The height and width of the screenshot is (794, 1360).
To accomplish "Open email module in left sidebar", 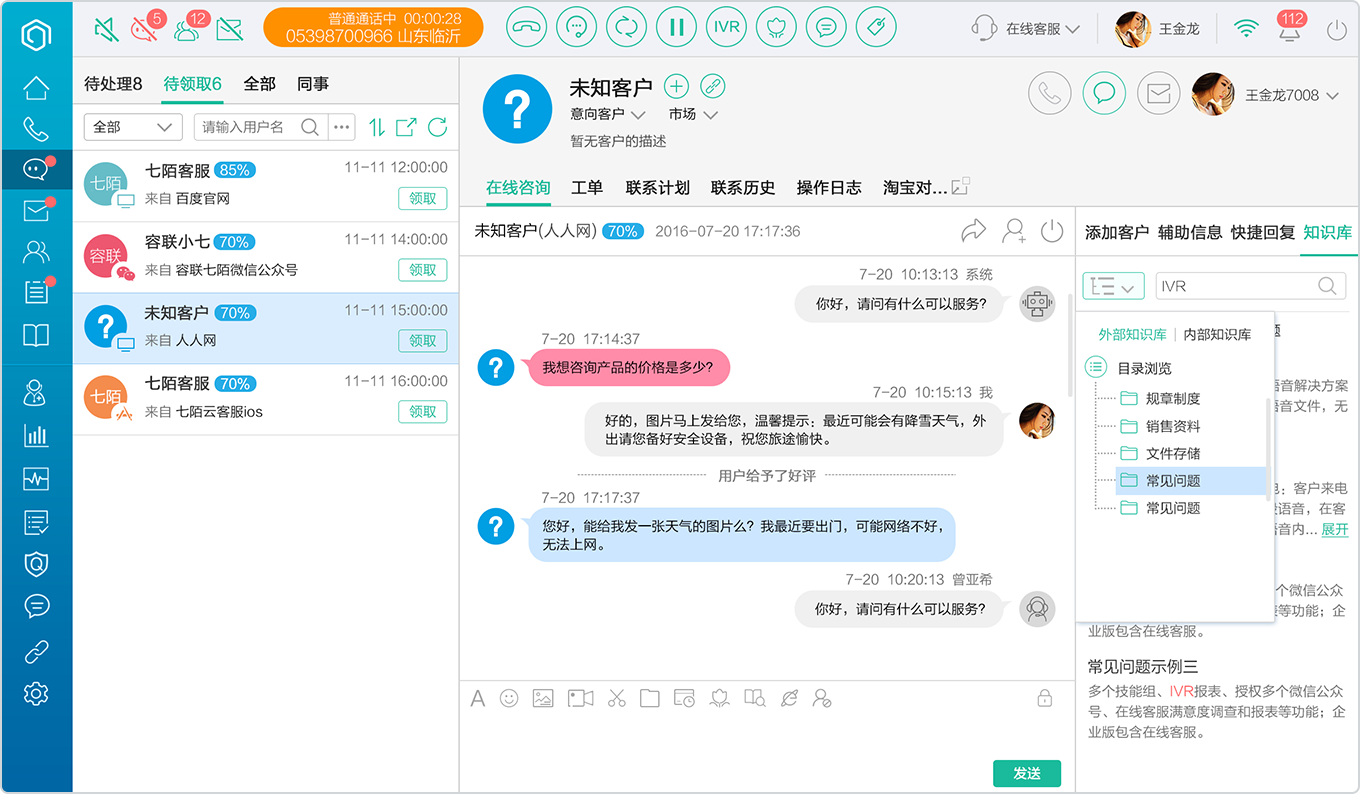I will pyautogui.click(x=36, y=210).
